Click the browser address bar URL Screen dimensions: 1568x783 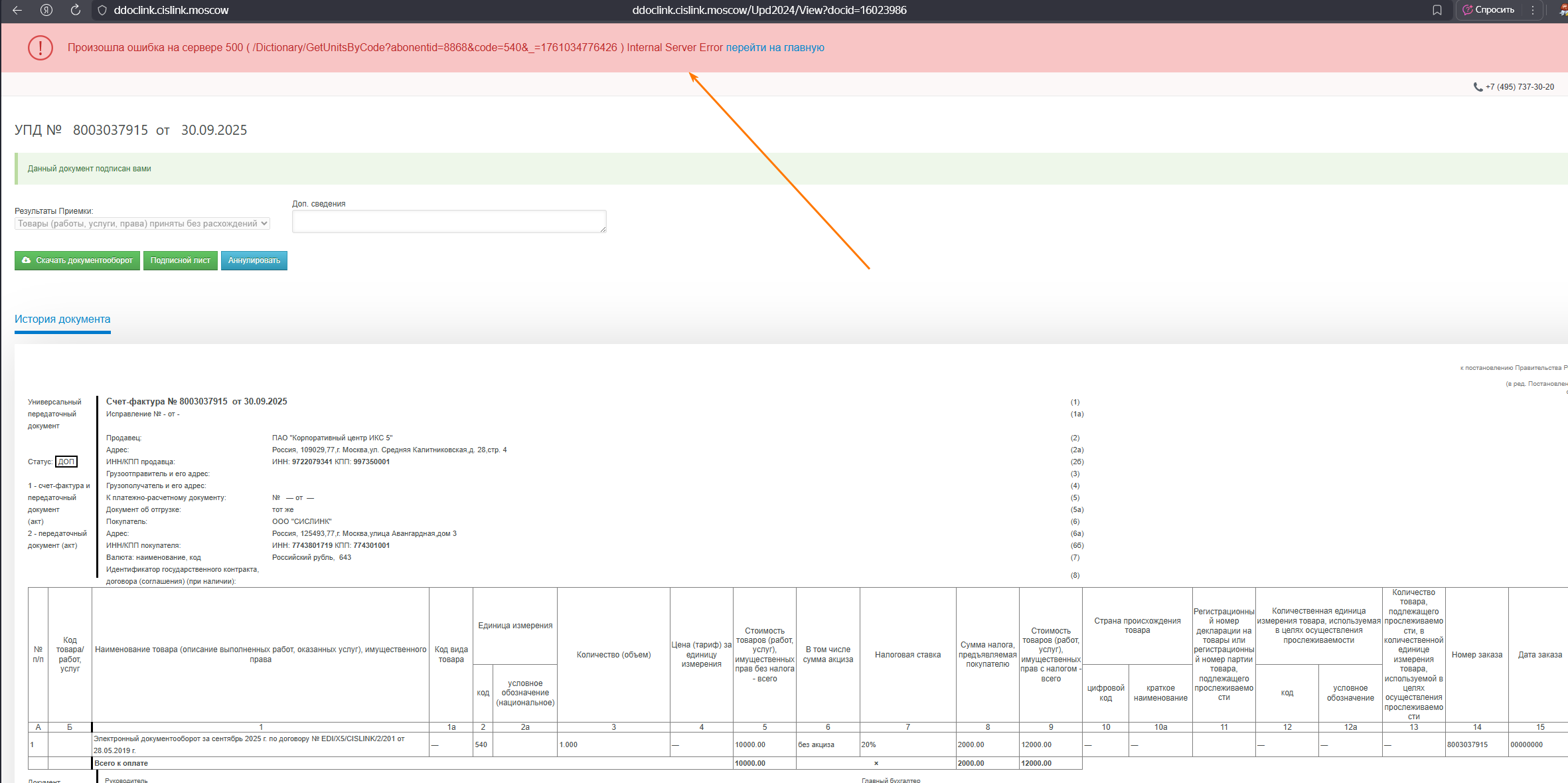click(769, 10)
